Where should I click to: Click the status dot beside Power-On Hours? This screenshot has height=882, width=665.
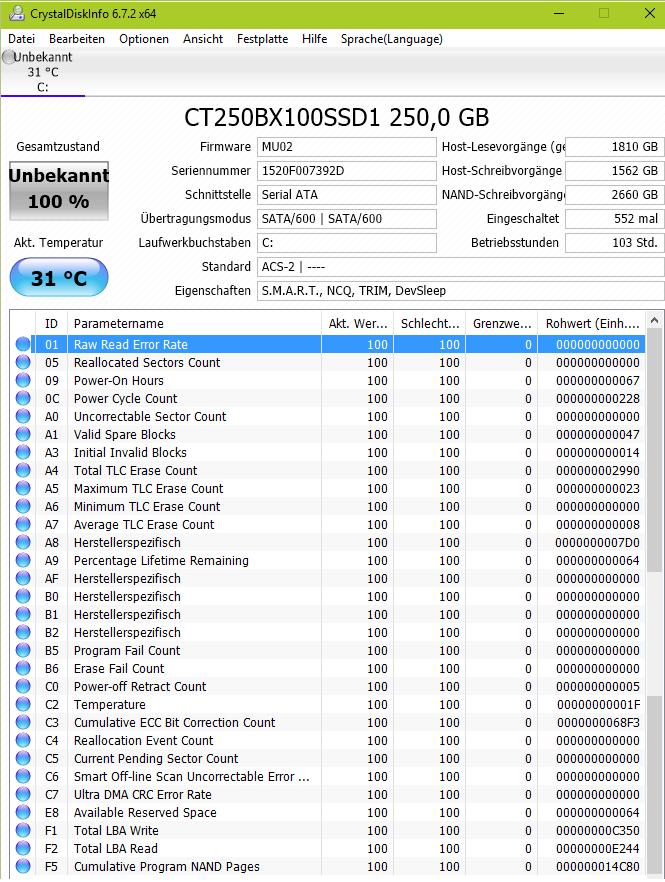23,380
